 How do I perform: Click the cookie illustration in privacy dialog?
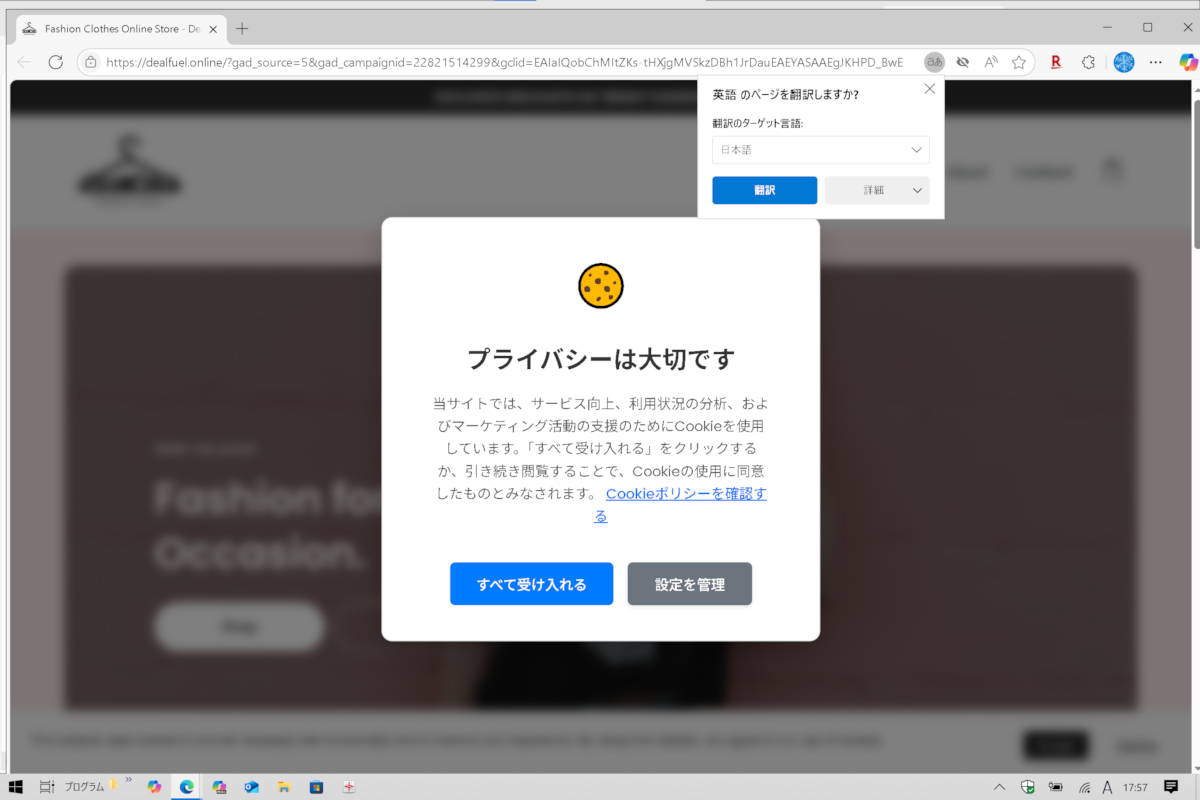[x=601, y=286]
